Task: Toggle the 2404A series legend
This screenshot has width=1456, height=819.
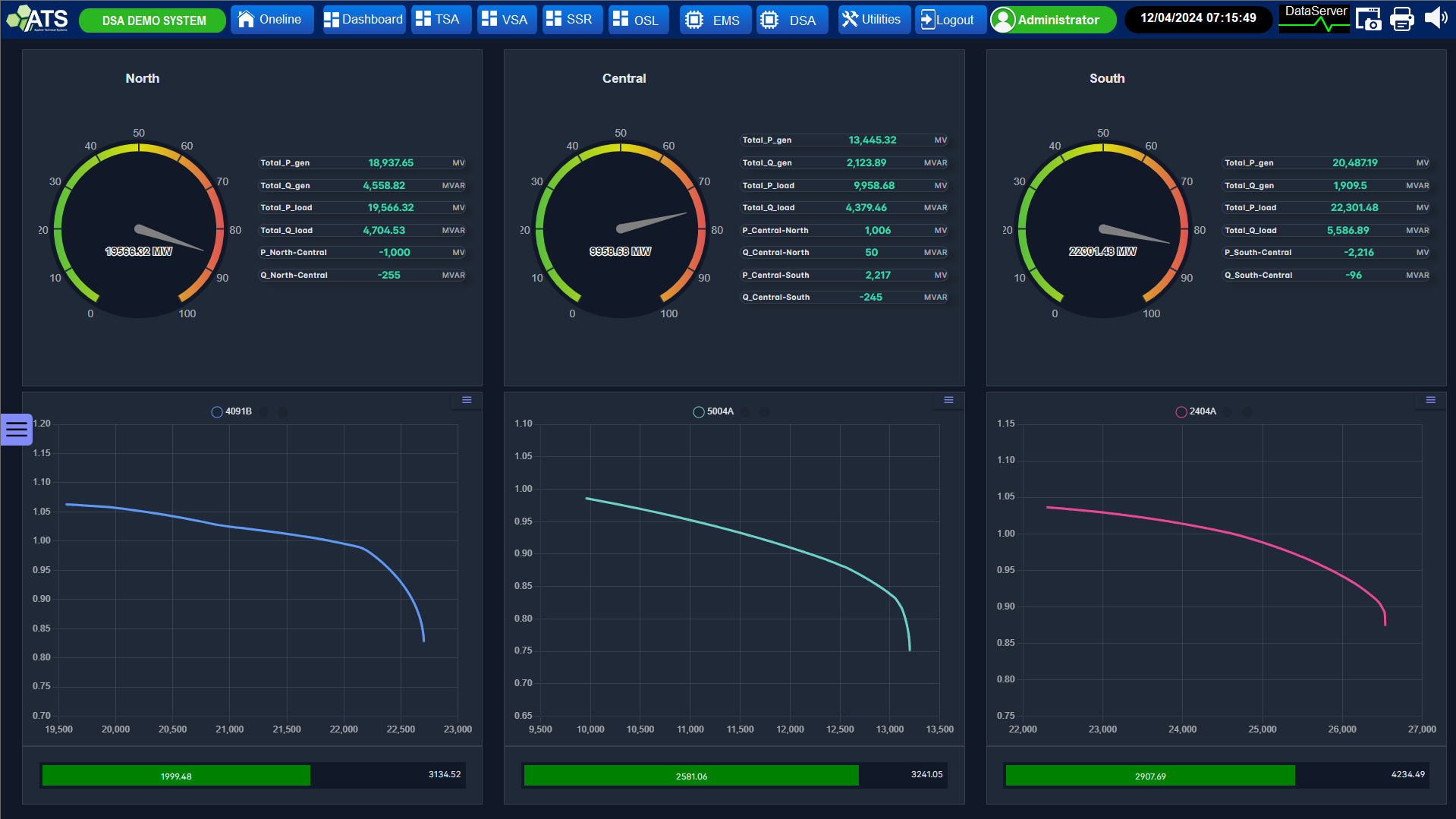Action: (1196, 411)
